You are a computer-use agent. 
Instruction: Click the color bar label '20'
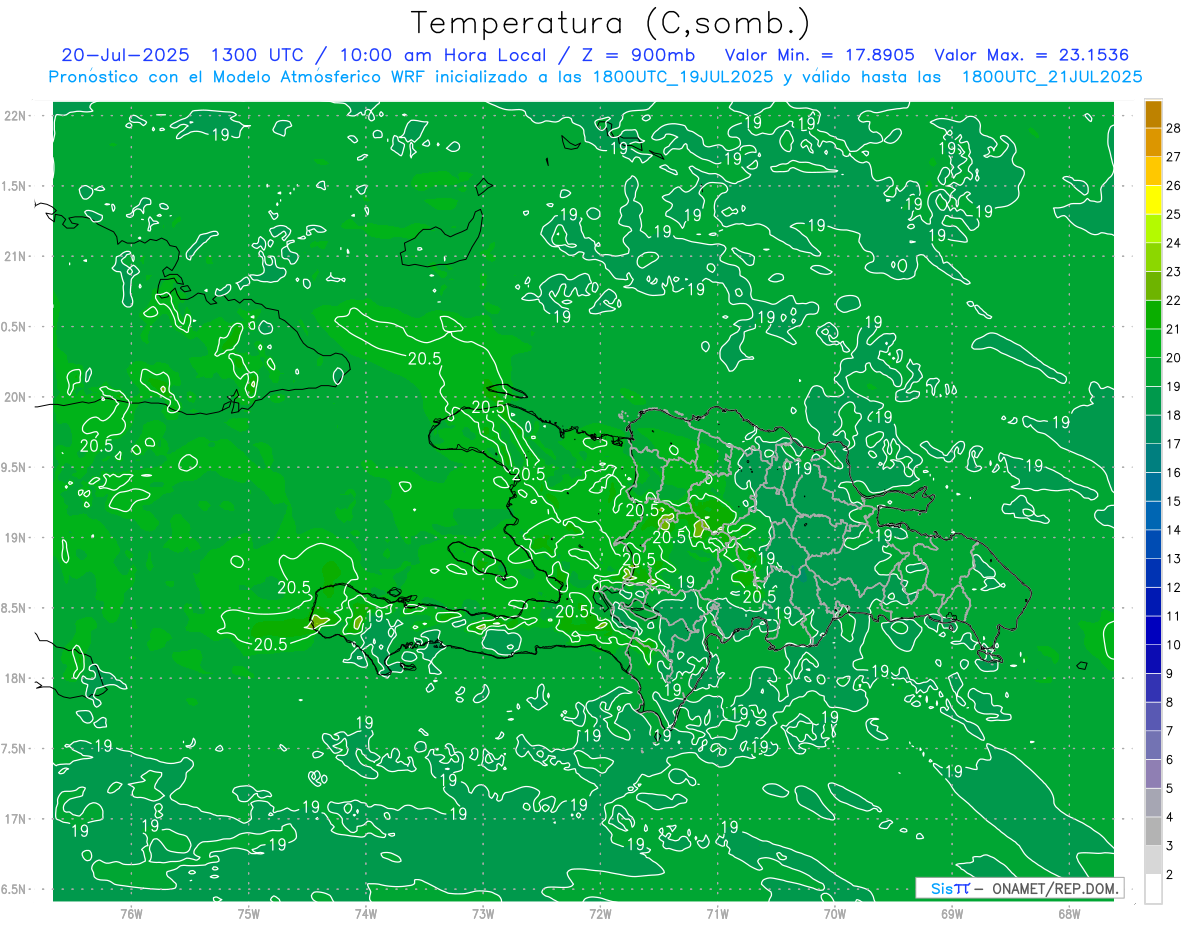point(1174,358)
